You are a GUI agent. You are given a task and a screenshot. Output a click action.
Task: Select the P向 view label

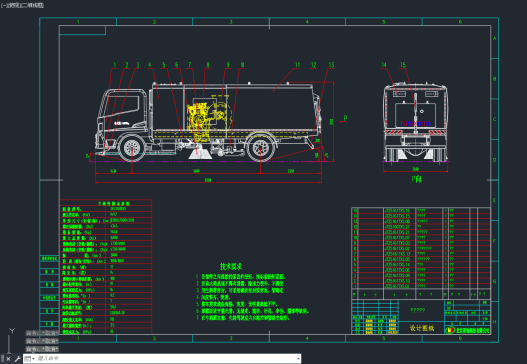(416, 179)
